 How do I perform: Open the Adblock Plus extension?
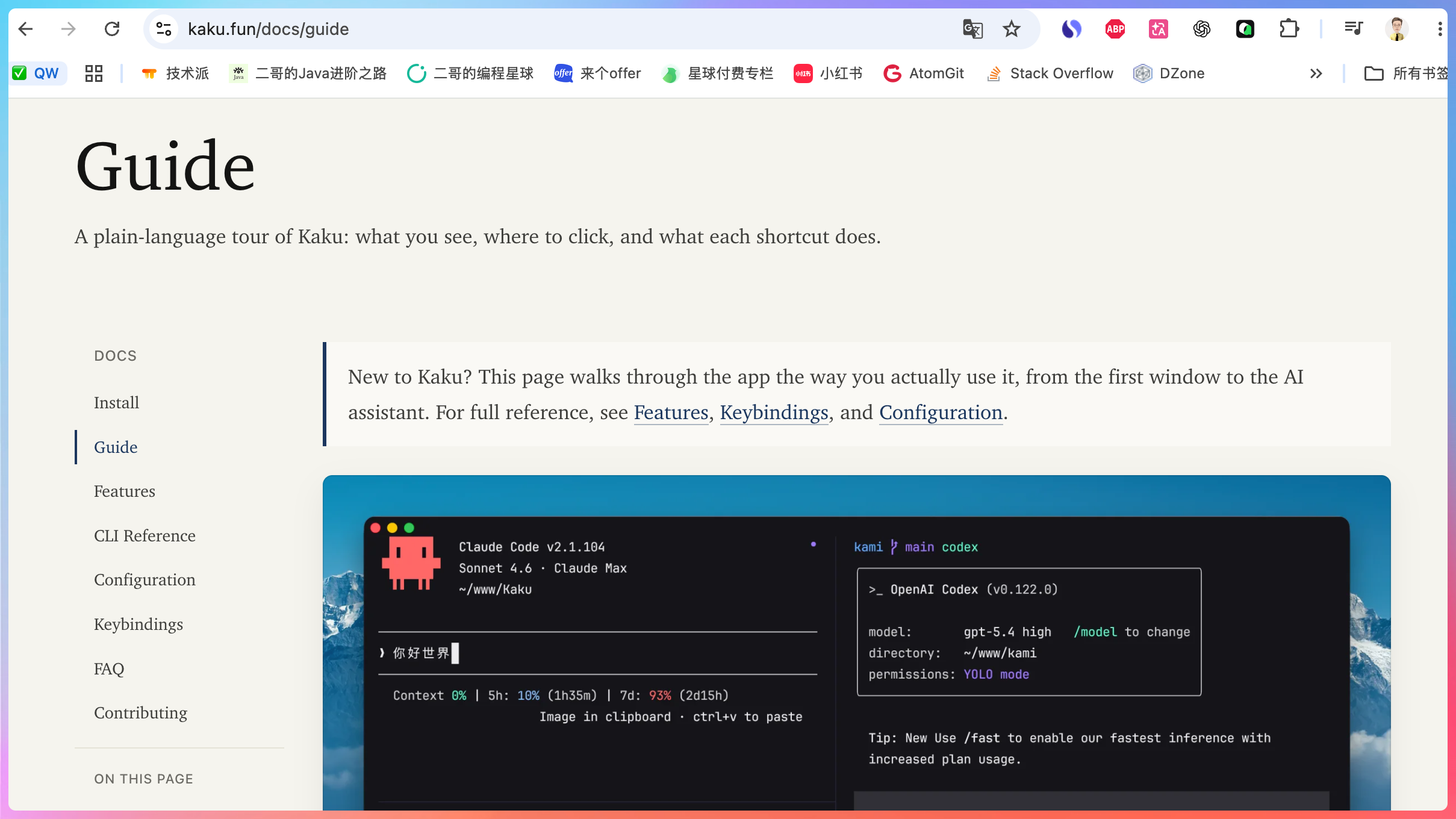coord(1115,29)
